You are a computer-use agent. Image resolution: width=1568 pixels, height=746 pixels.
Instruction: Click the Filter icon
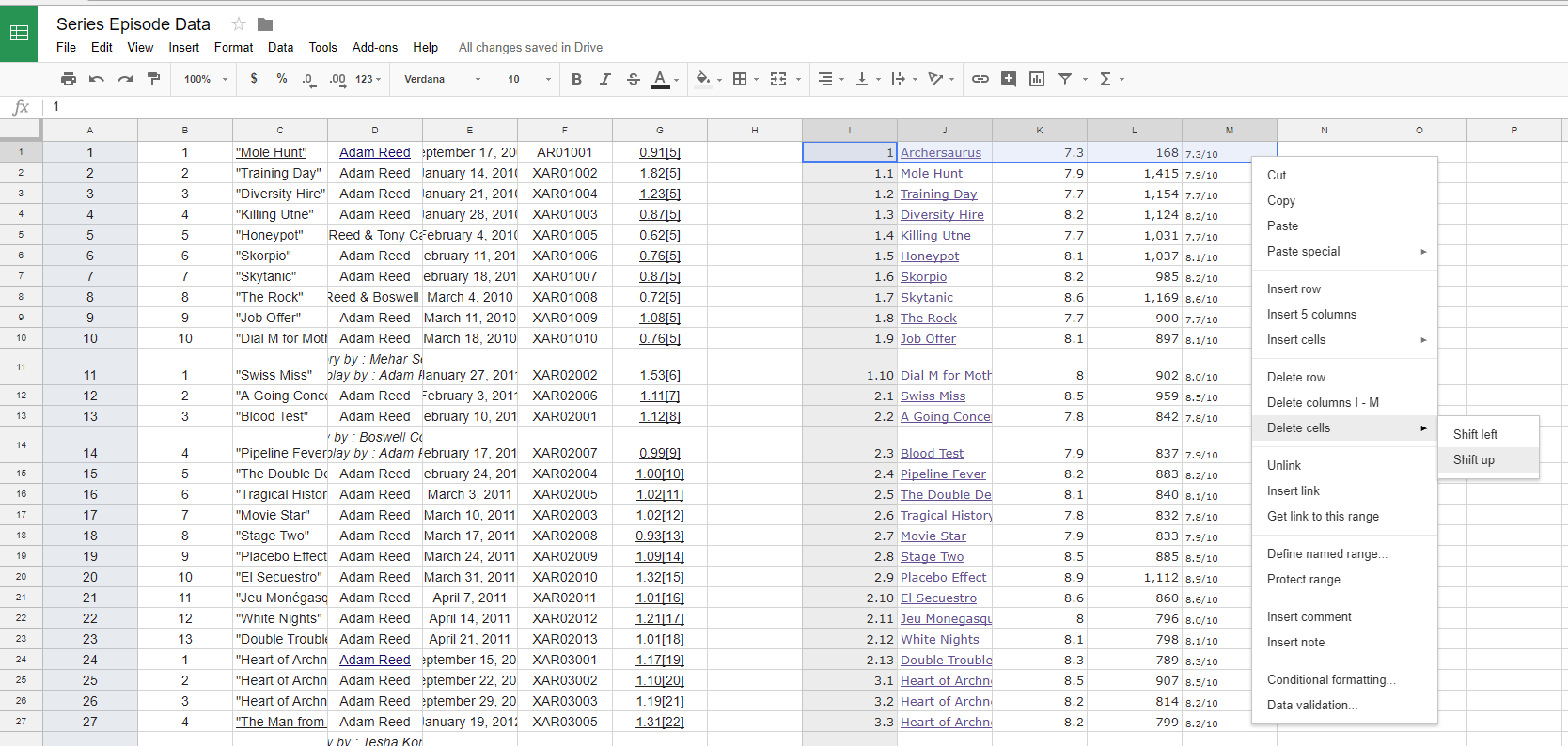tap(1064, 79)
